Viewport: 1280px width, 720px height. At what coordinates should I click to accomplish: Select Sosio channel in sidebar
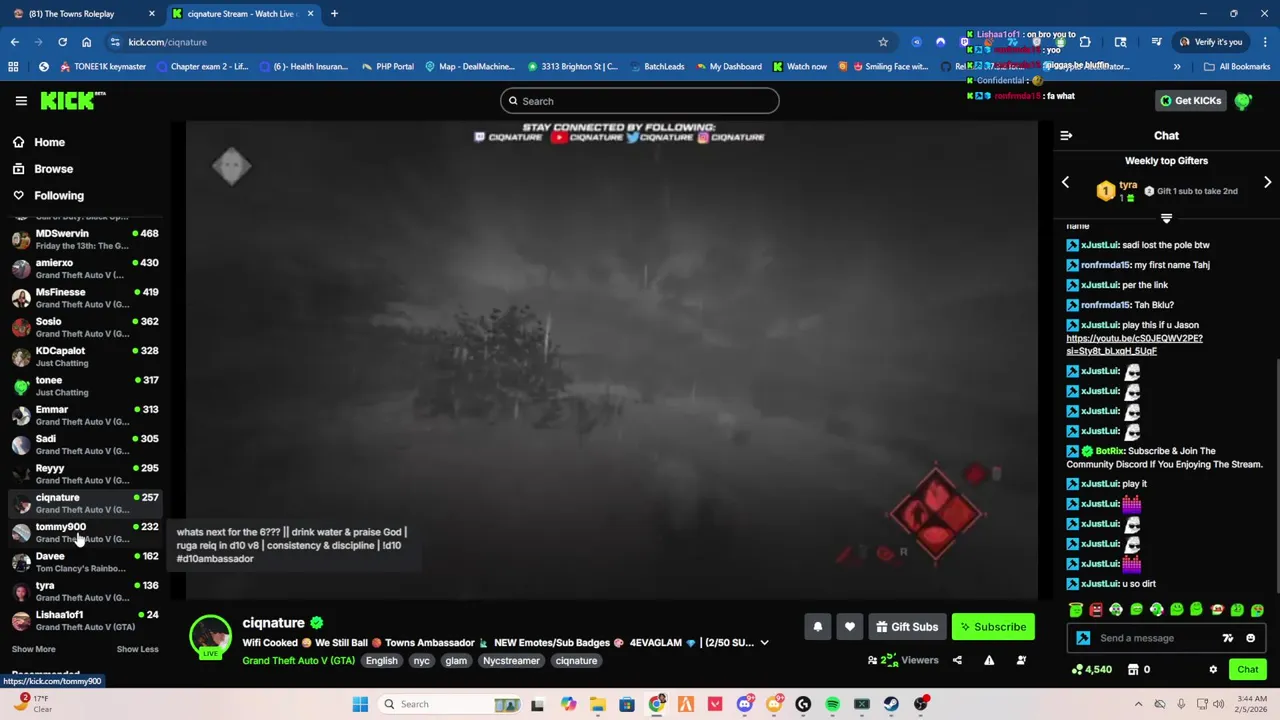coord(84,327)
